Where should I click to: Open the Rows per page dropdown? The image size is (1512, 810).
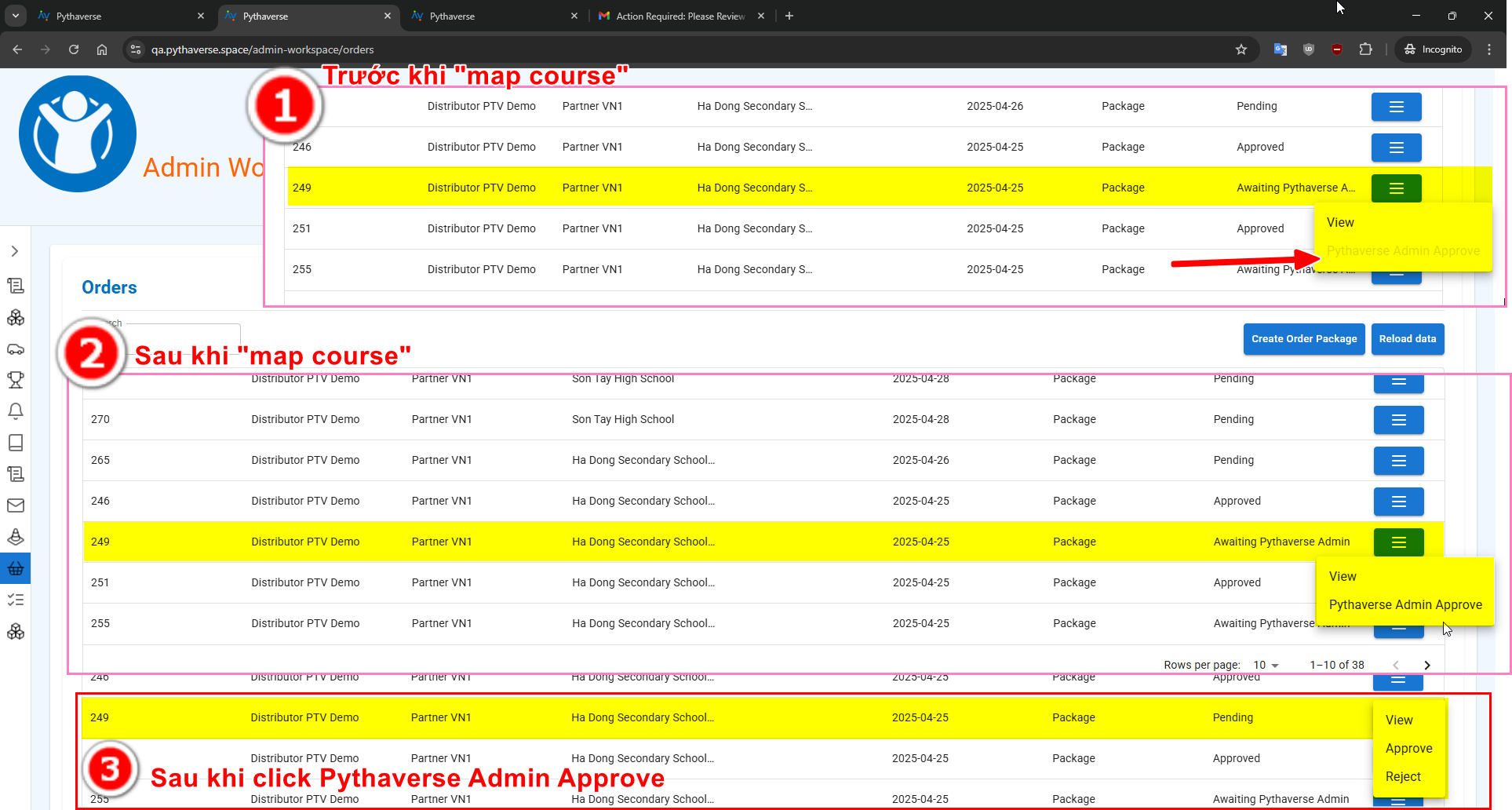1266,665
